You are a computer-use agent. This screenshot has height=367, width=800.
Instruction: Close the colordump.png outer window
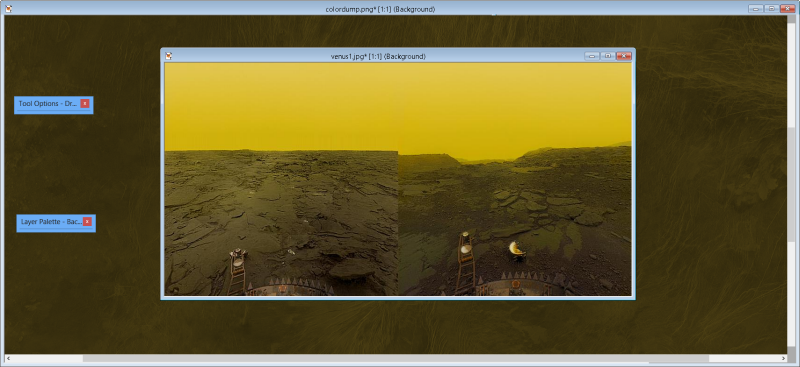[x=788, y=9]
